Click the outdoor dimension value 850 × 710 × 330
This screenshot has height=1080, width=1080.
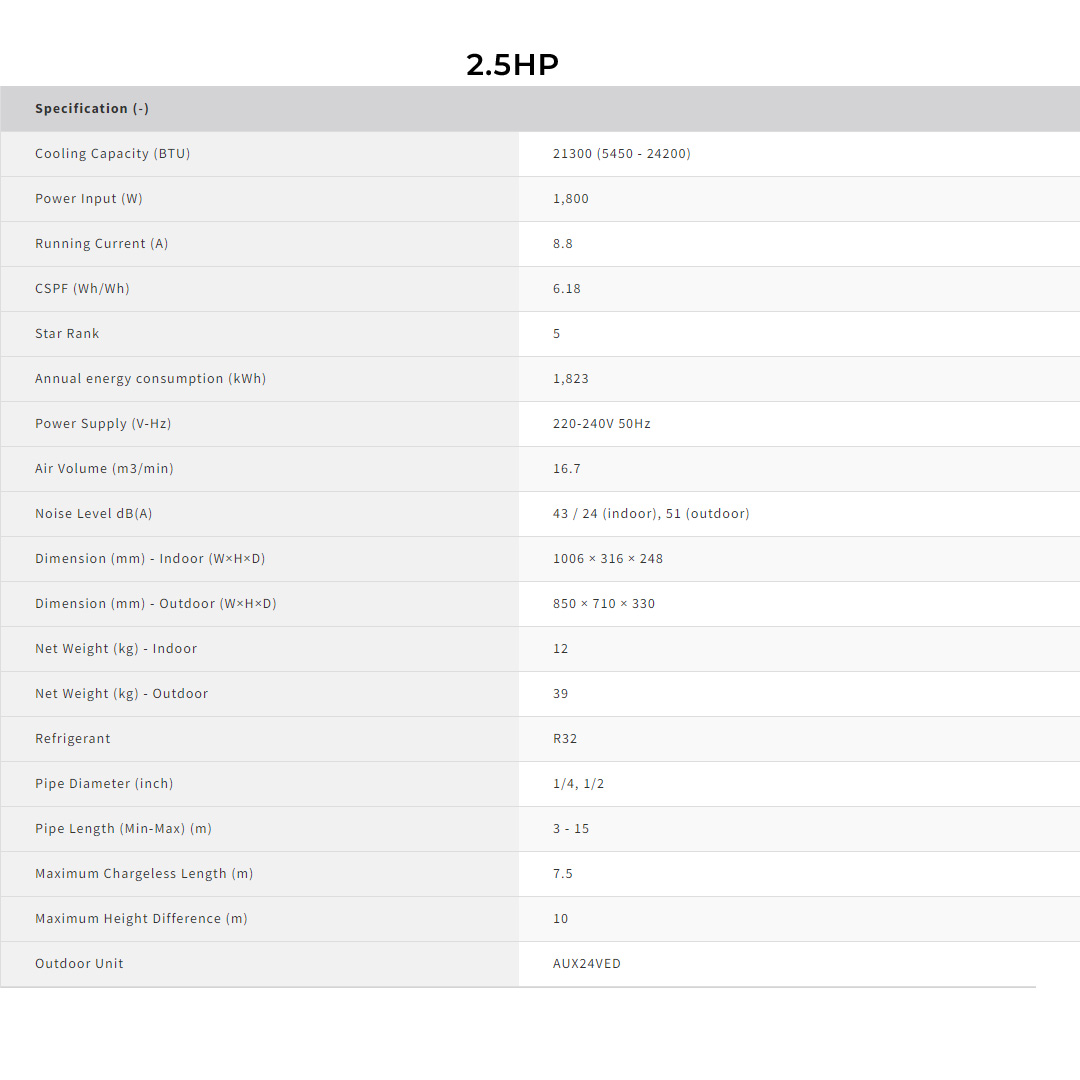pos(604,604)
